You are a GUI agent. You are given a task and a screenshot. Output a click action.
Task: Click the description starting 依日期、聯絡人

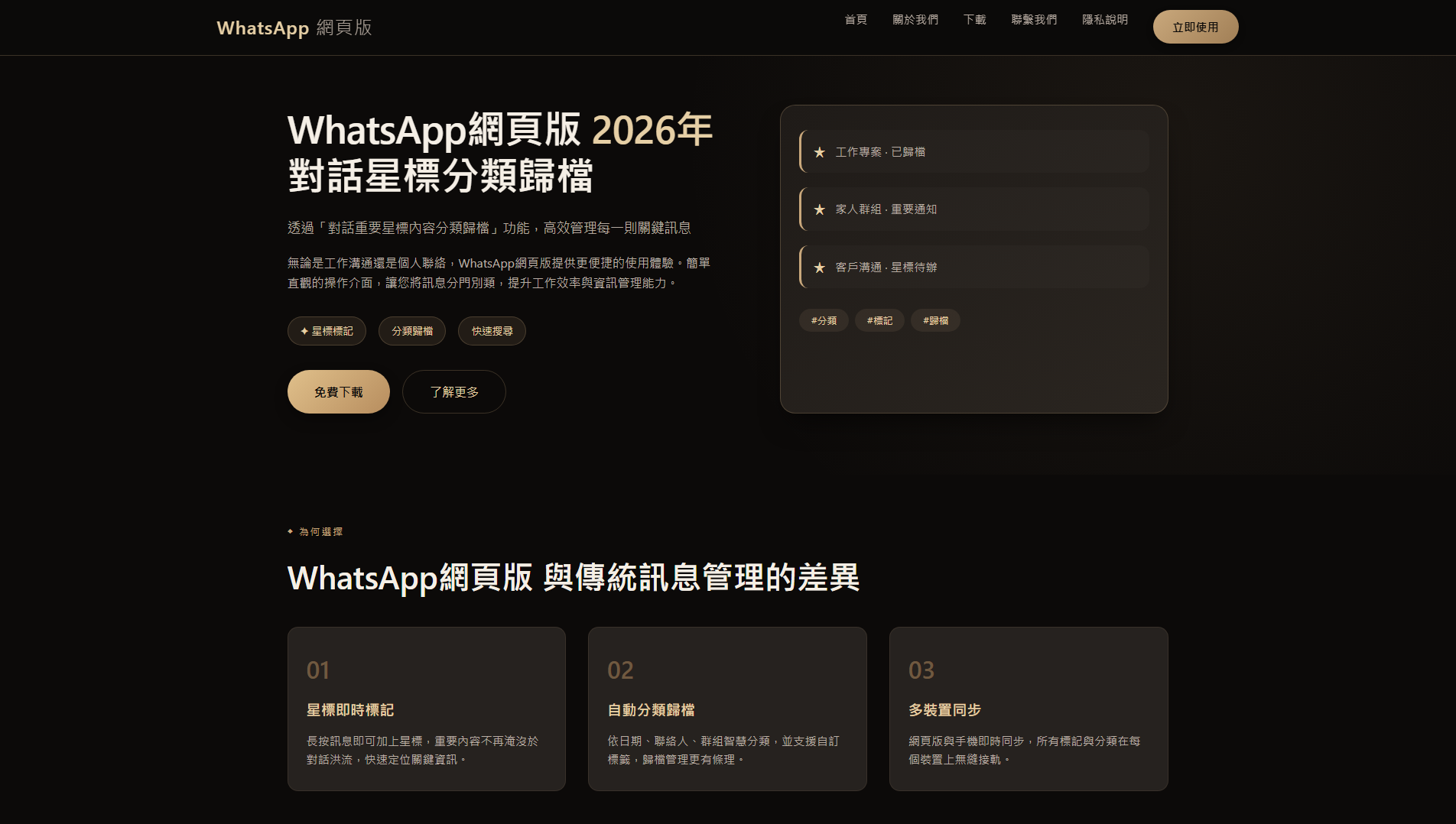tap(723, 750)
